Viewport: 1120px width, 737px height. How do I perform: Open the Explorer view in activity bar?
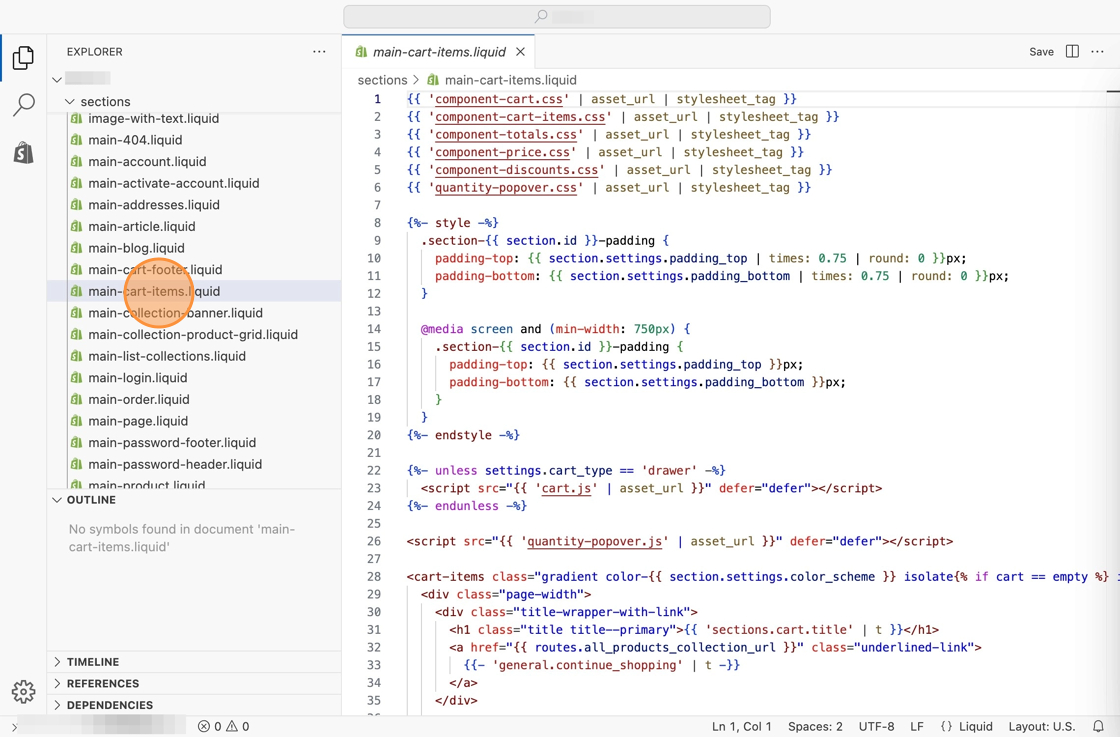[x=23, y=58]
